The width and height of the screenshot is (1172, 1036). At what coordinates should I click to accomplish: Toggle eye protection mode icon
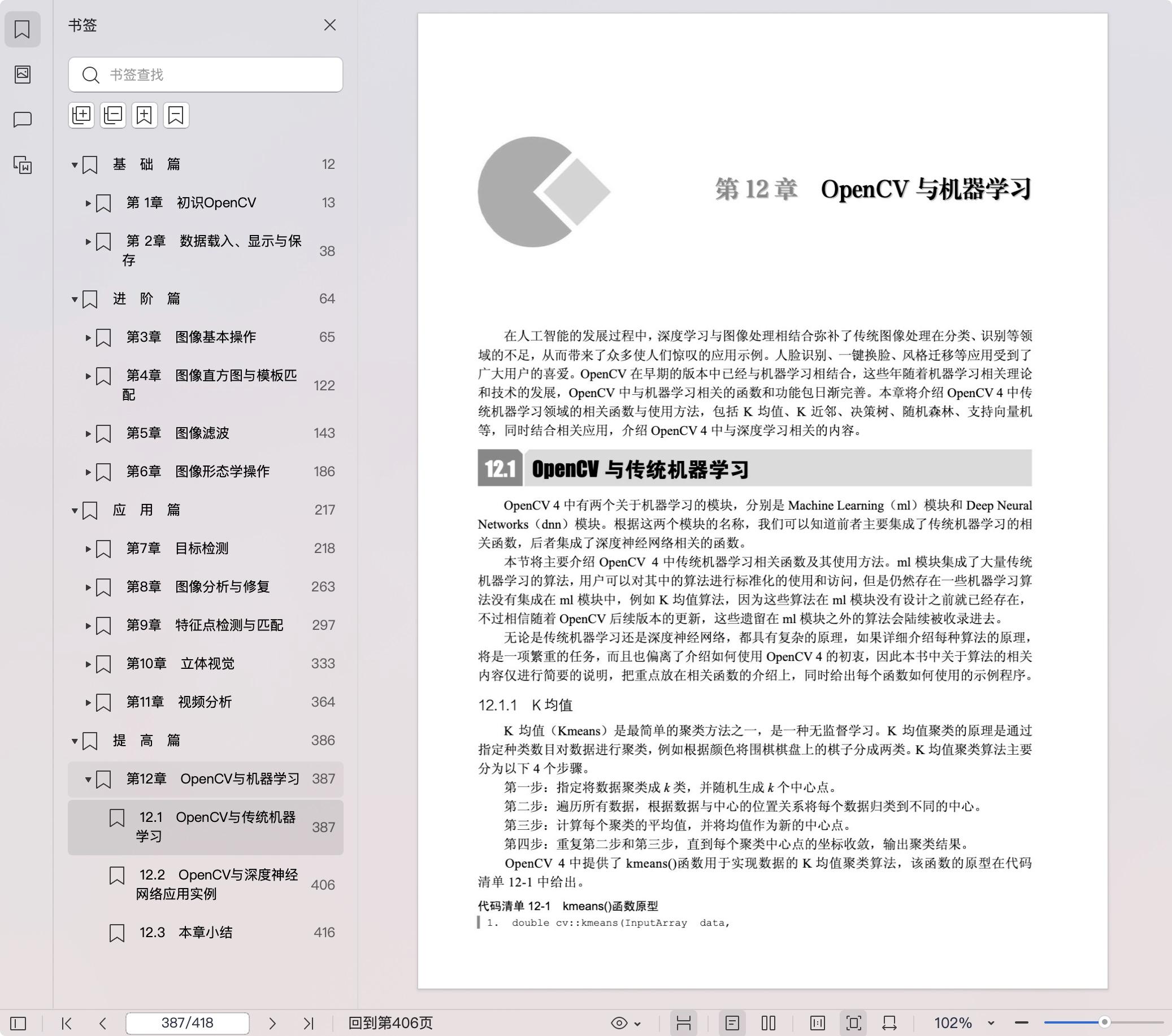[x=619, y=1023]
